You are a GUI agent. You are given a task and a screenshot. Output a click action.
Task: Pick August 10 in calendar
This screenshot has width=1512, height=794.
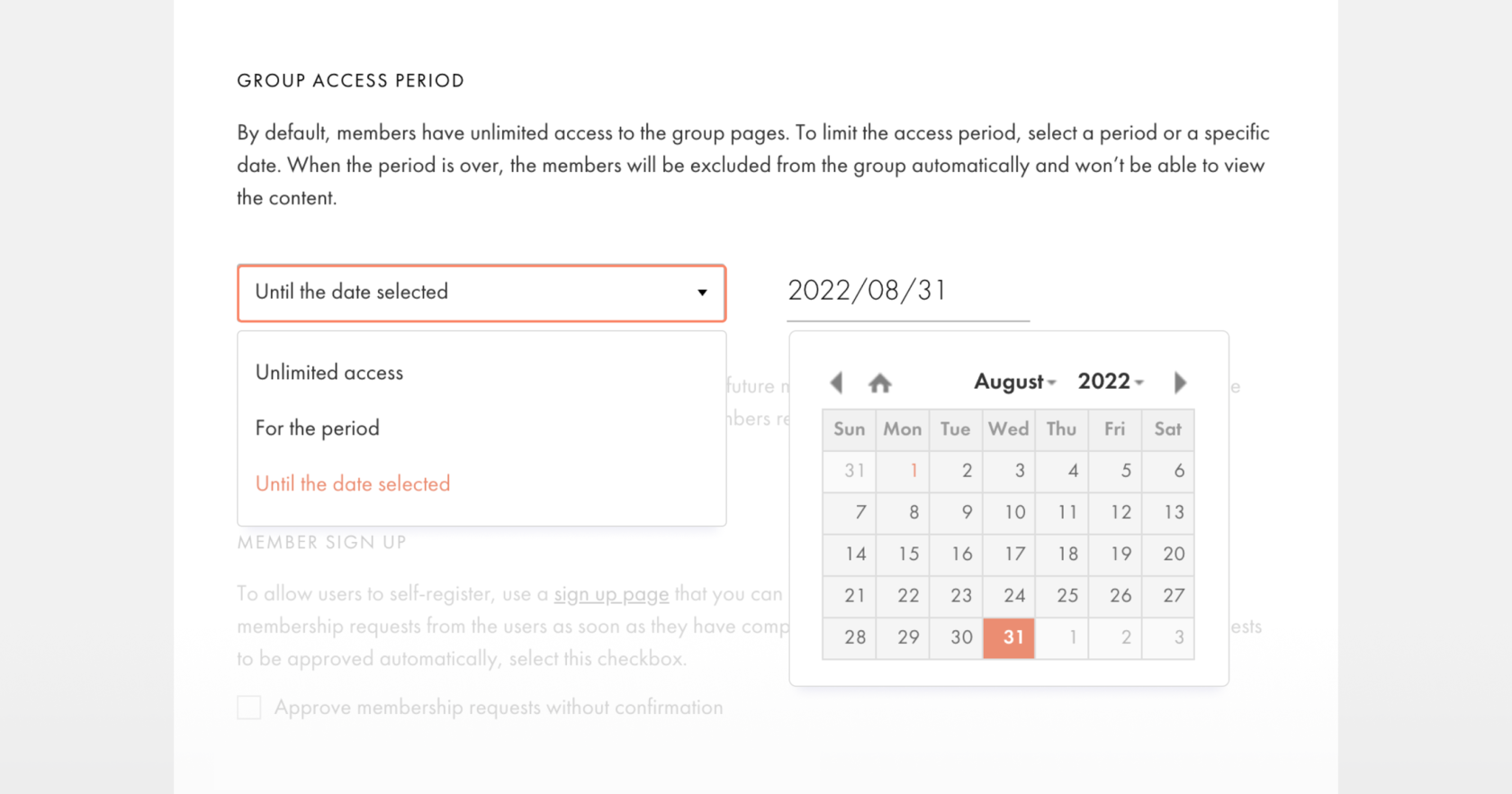click(1009, 511)
